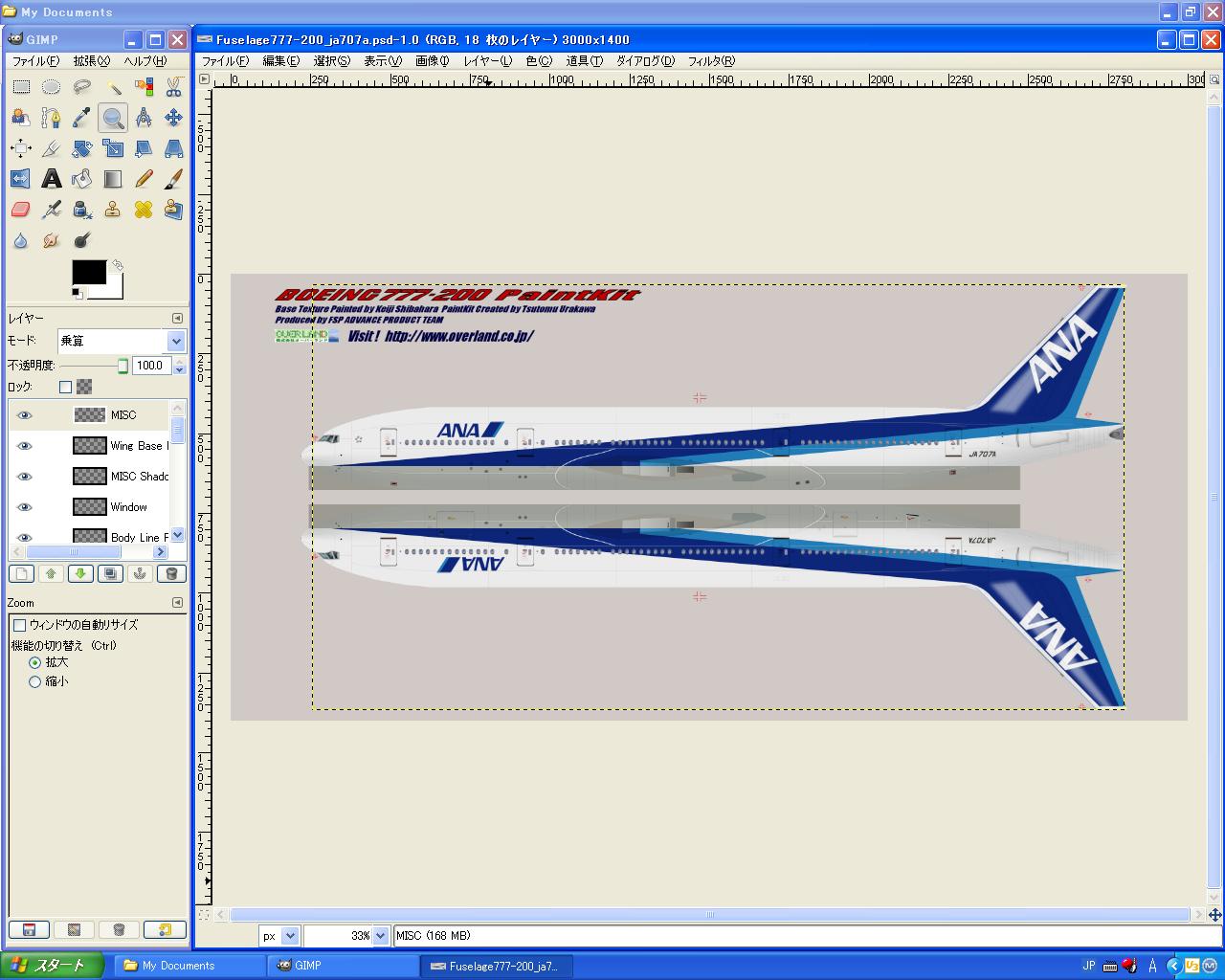1225x980 pixels.
Task: Open the 編集 edit menu
Action: coord(280,61)
